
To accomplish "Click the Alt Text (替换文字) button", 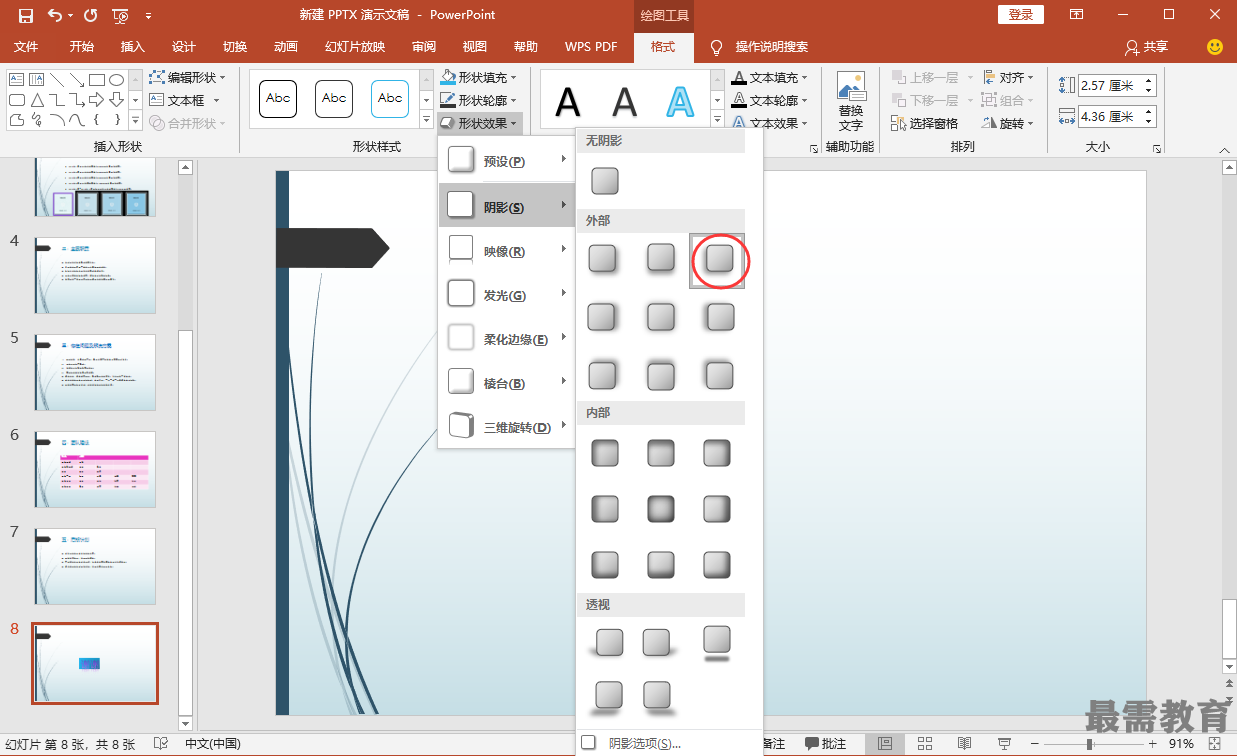I will pos(850,101).
